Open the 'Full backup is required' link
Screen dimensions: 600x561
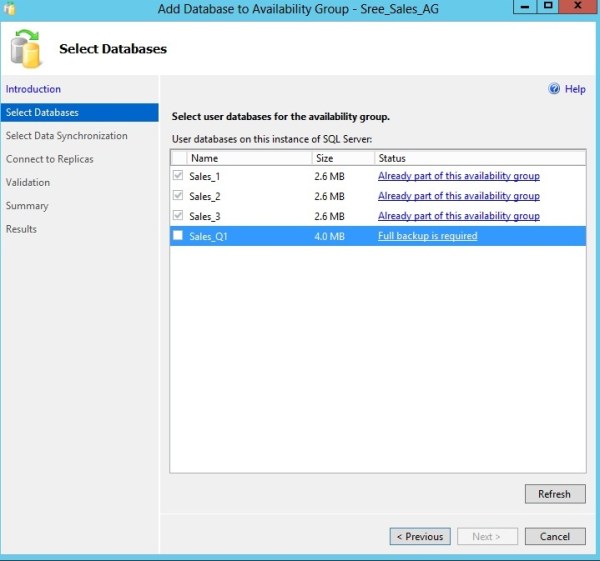[x=427, y=236]
